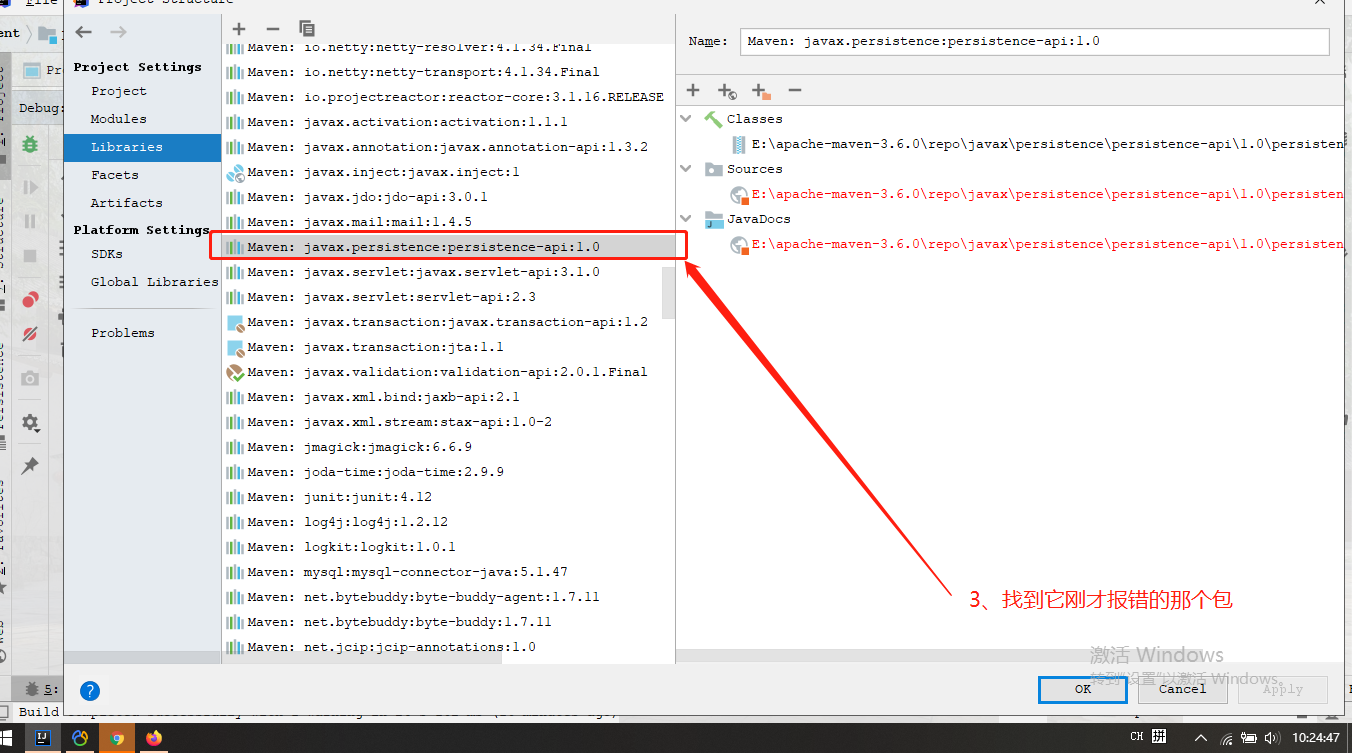1352x753 pixels.
Task: Click the exclude root icon
Action: click(x=761, y=91)
